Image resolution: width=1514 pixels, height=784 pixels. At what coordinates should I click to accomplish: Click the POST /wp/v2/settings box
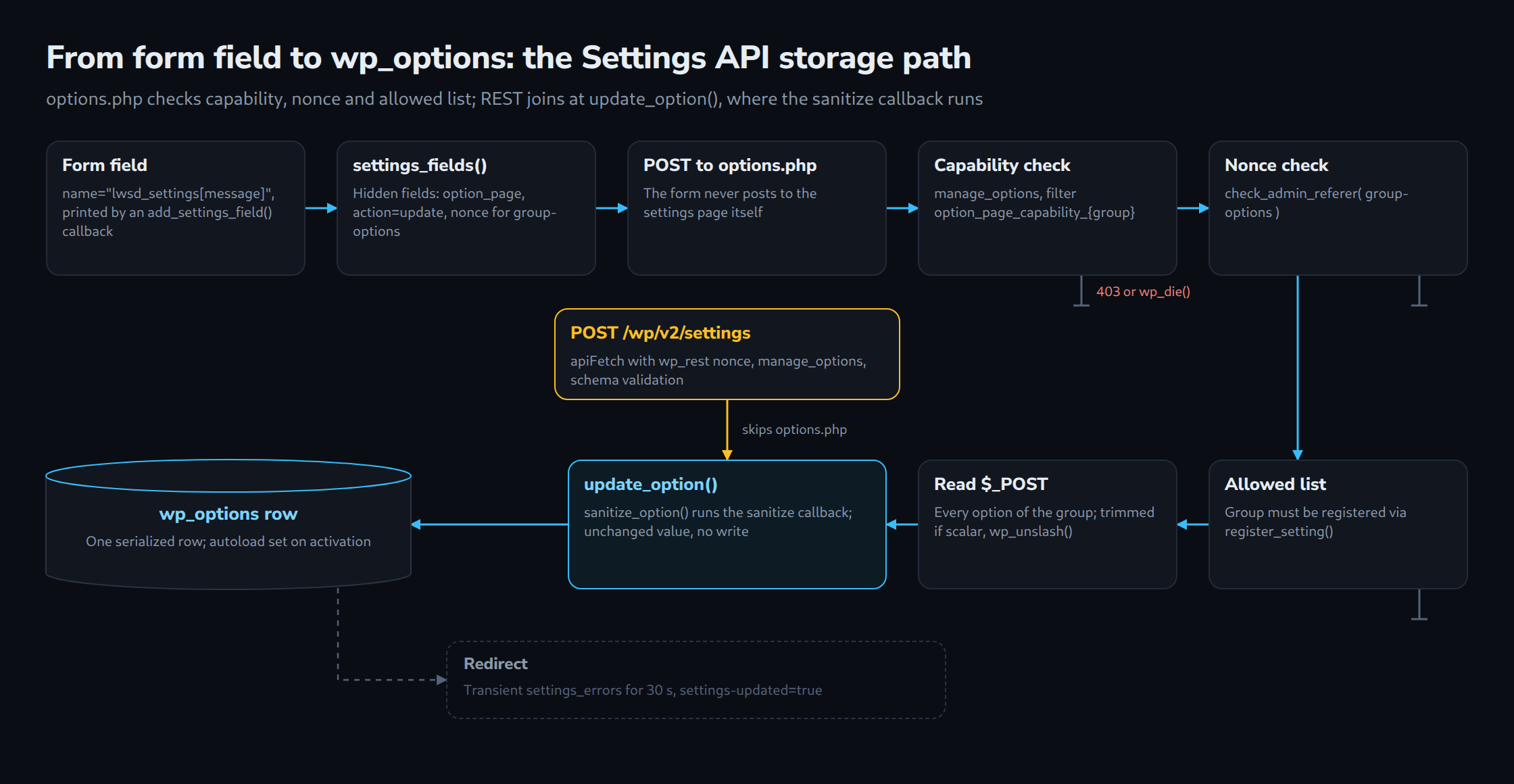coord(727,354)
